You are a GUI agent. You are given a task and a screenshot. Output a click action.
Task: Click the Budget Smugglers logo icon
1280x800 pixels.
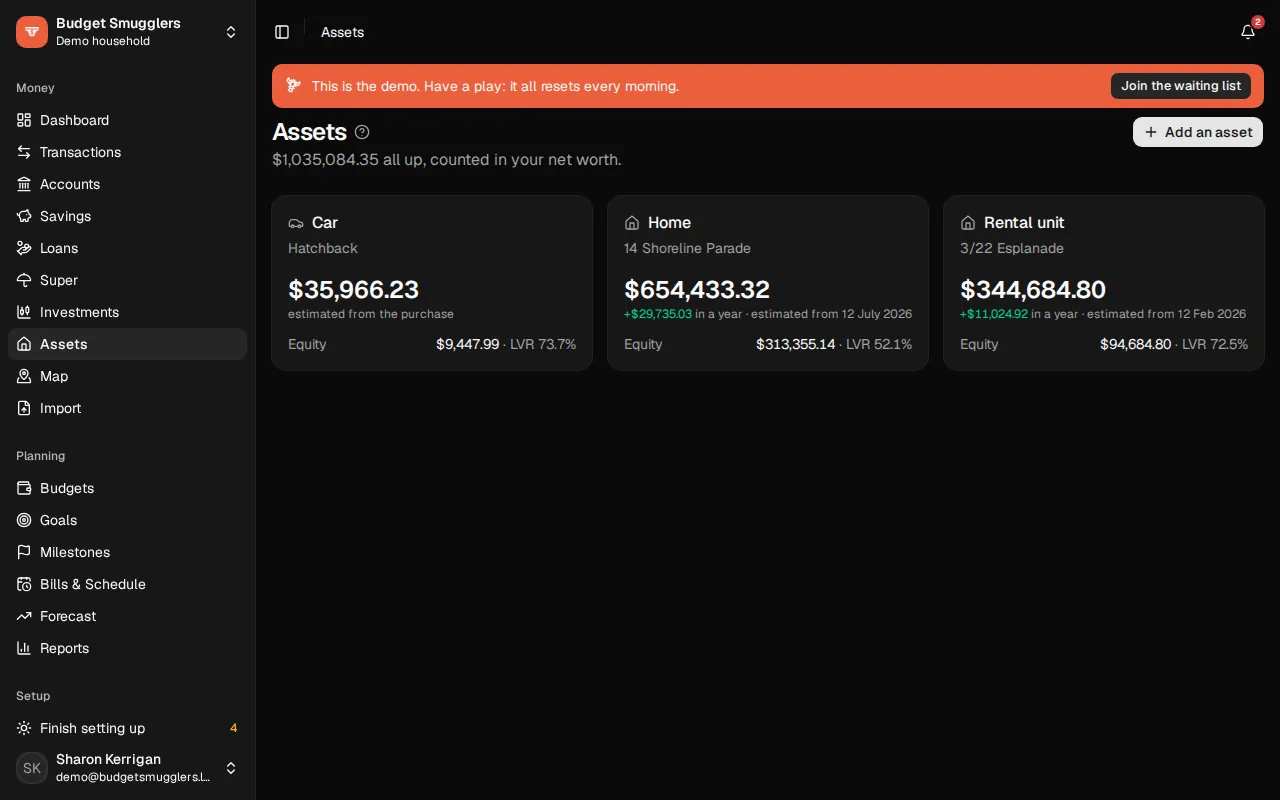tap(32, 32)
